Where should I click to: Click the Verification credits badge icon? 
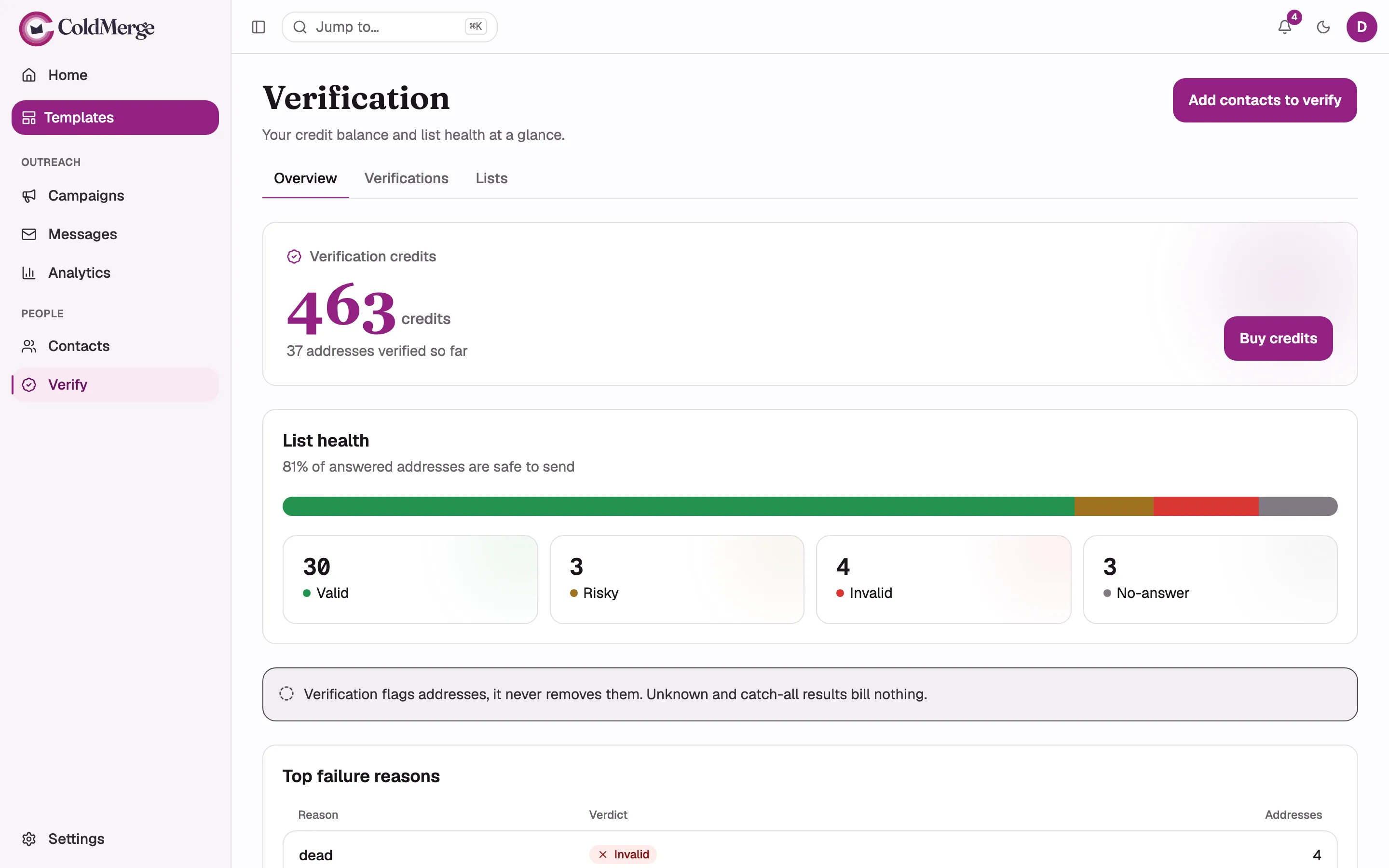(294, 257)
